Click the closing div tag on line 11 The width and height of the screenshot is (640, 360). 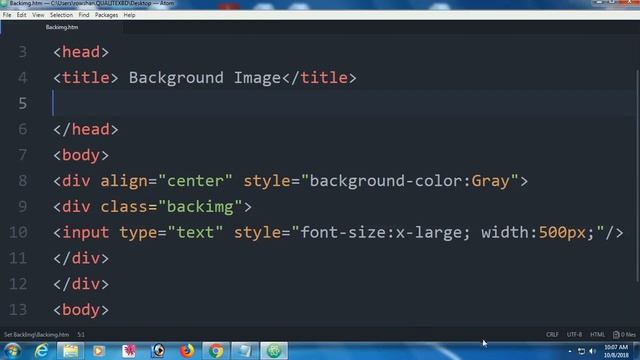(81, 258)
